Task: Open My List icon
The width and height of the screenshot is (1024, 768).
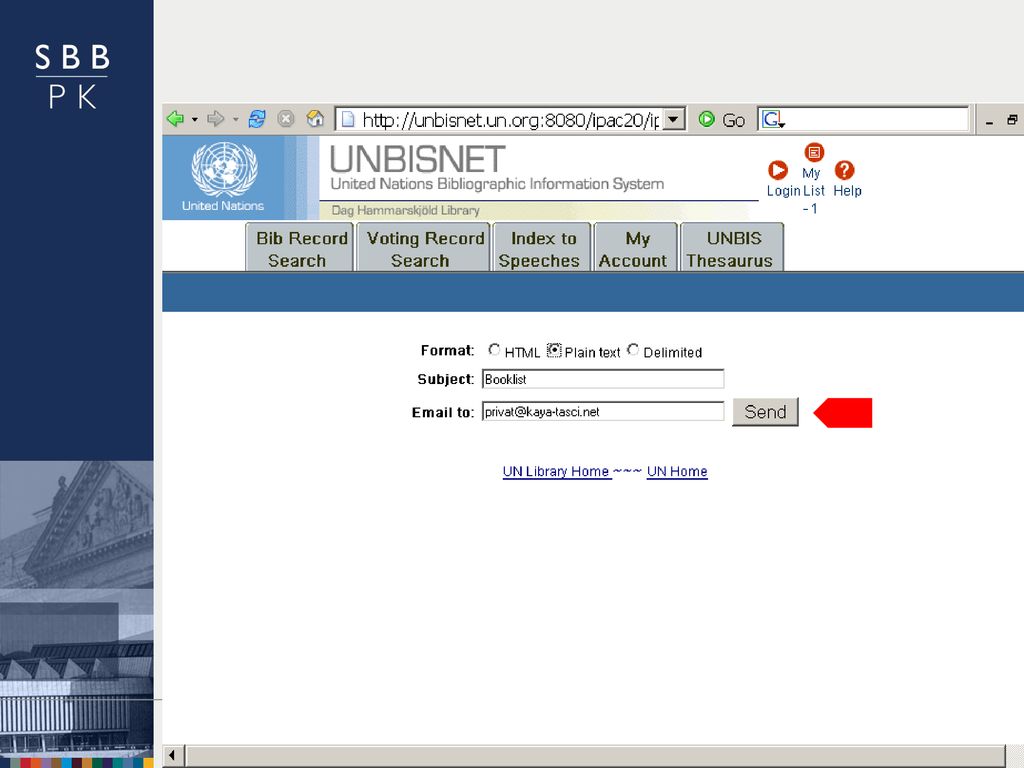Action: pos(814,152)
